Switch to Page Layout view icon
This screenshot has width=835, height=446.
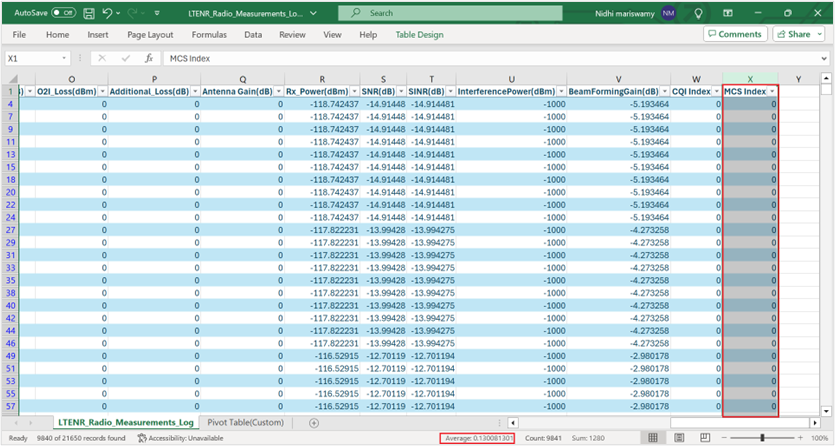679,438
